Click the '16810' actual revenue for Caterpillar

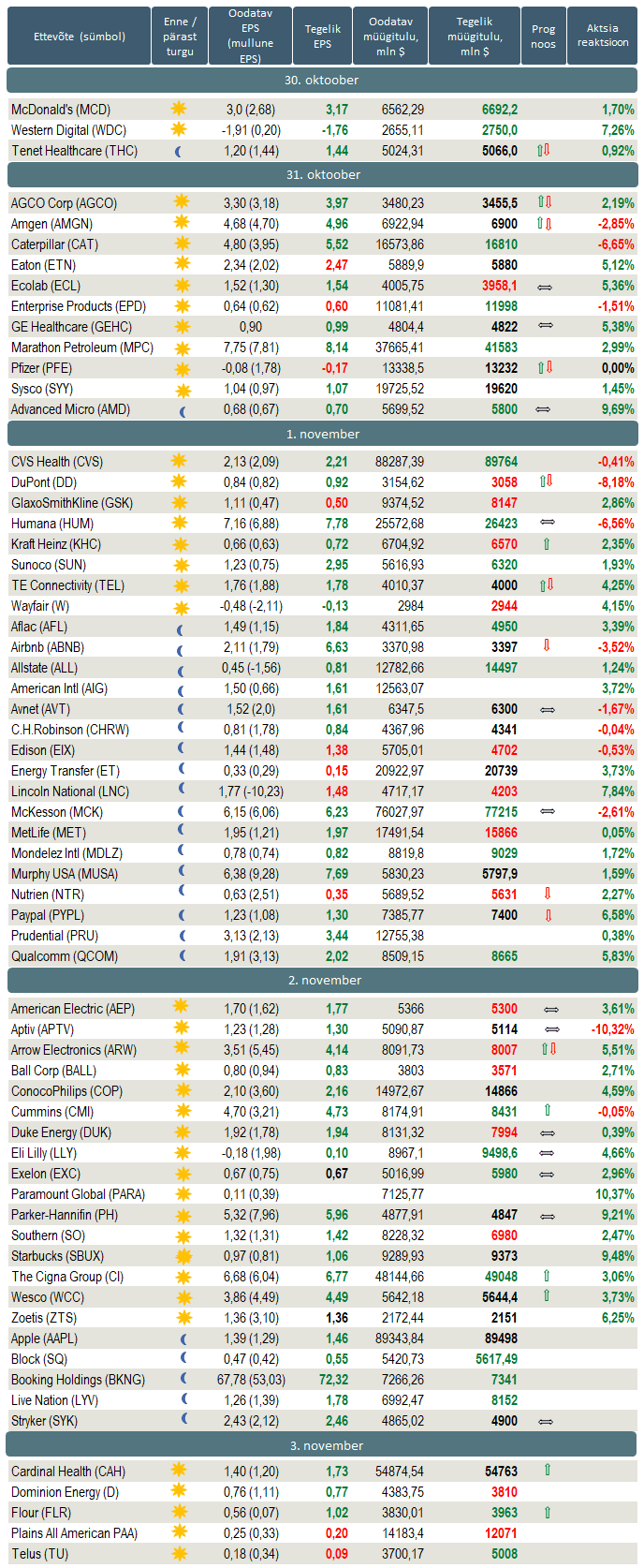pyautogui.click(x=502, y=244)
